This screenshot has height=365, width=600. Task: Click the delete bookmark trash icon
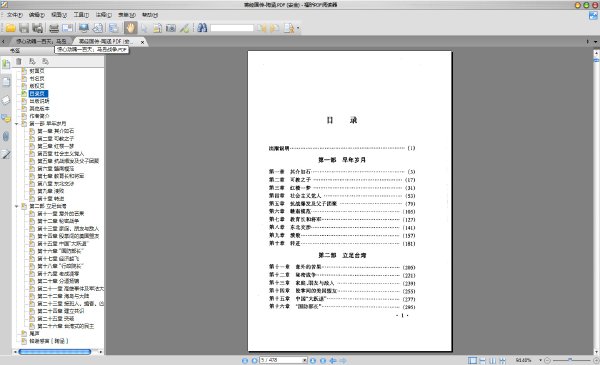point(19,61)
